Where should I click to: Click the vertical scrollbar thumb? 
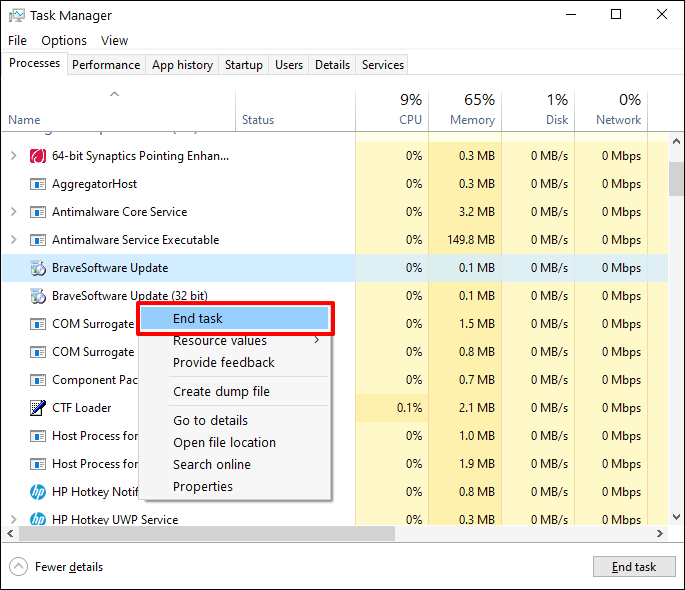[676, 179]
